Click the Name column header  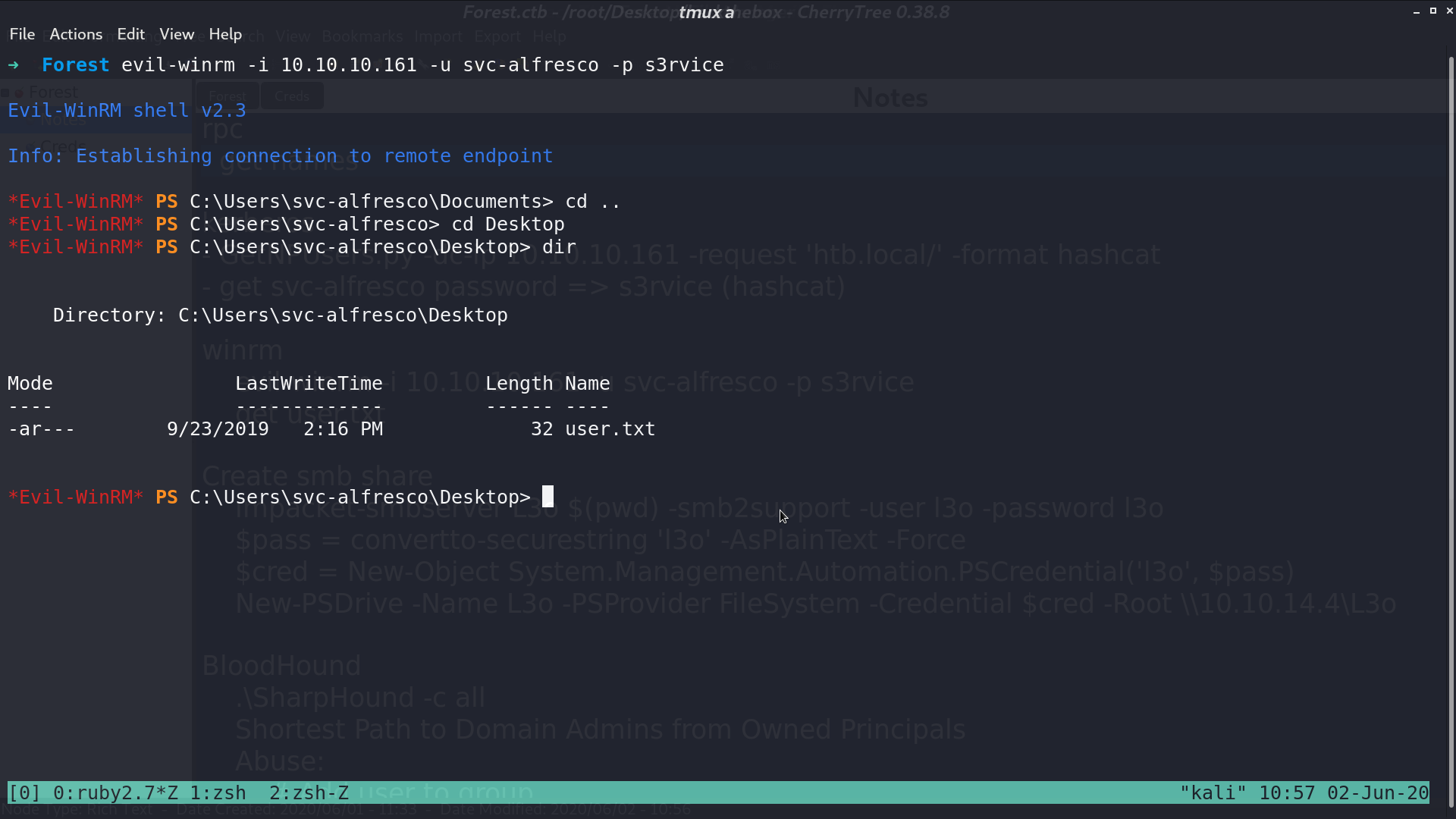587,384
